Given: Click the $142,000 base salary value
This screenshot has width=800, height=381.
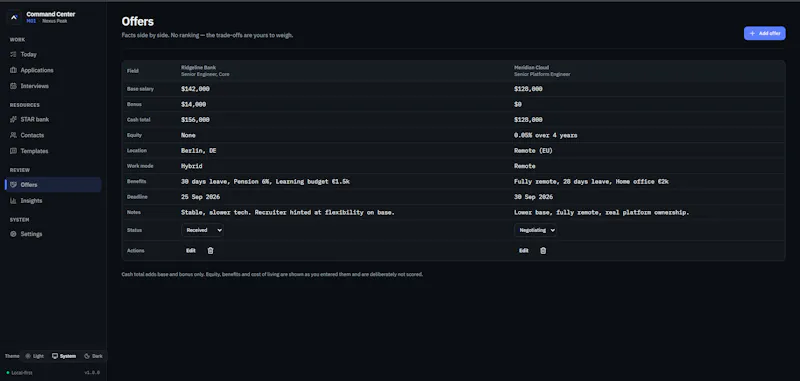Looking at the screenshot, I should tap(195, 89).
